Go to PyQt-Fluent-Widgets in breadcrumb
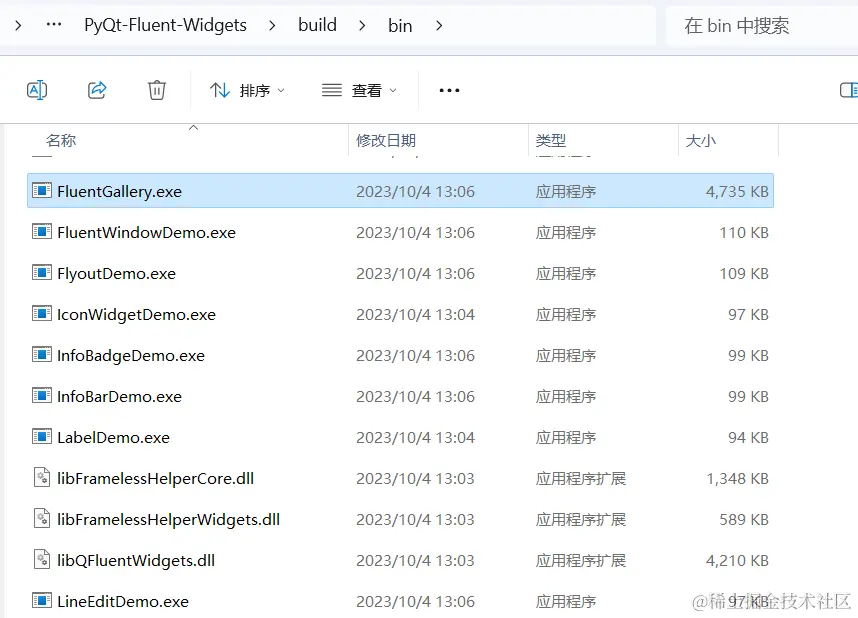Viewport: 858px width, 618px height. [165, 25]
